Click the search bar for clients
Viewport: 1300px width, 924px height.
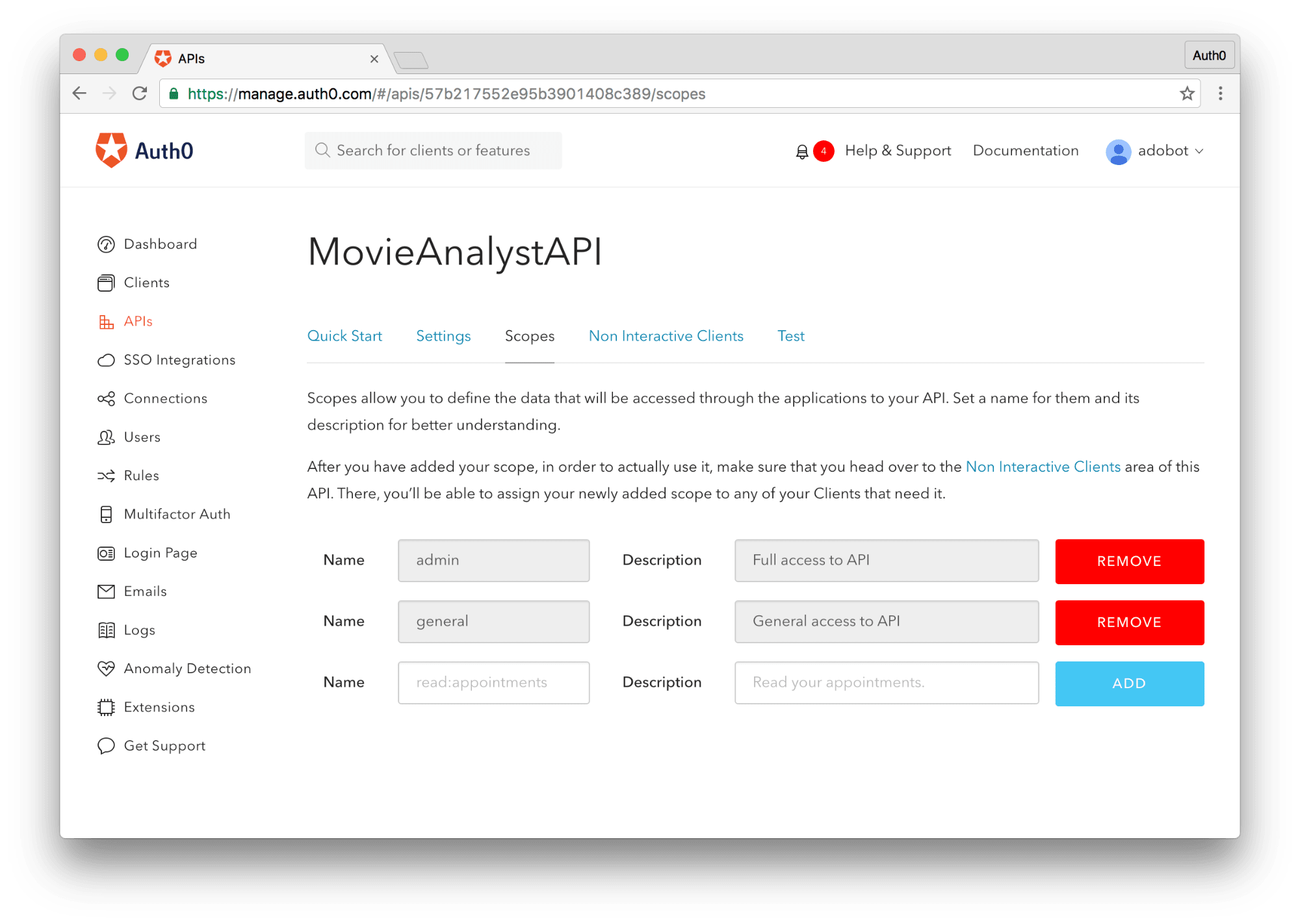[x=436, y=150]
